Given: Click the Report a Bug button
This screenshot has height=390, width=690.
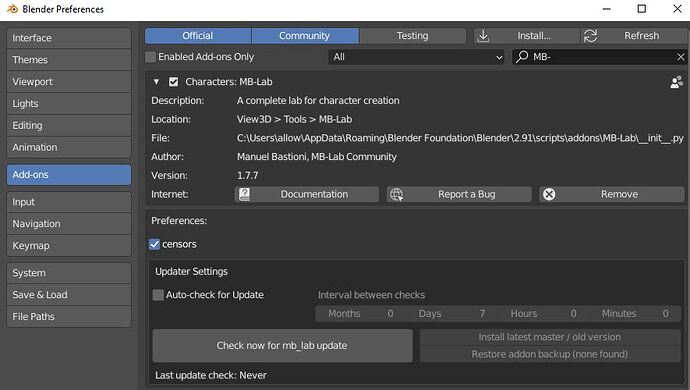Looking at the screenshot, I should coord(459,194).
